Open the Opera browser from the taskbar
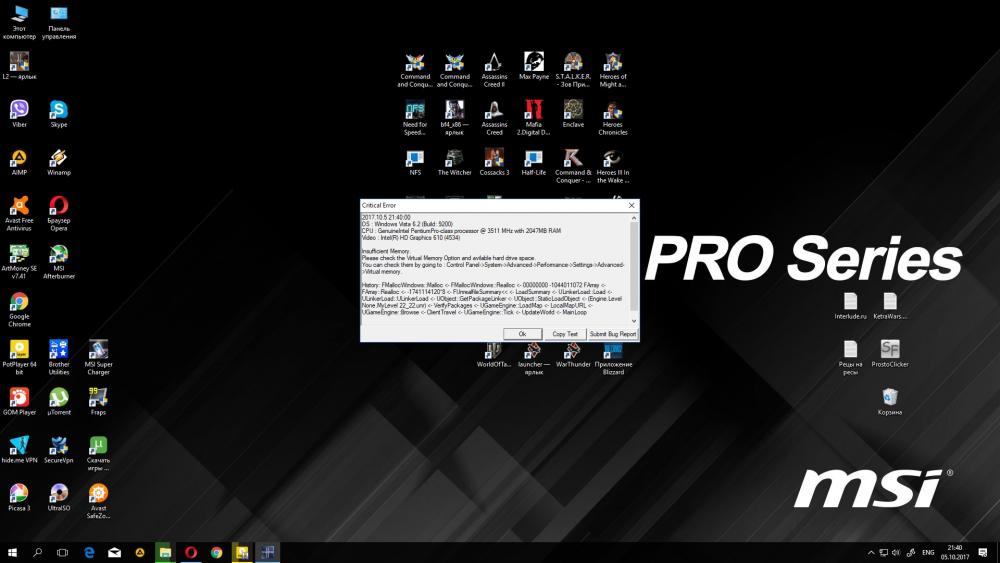The width and height of the screenshot is (1000, 563). click(191, 552)
